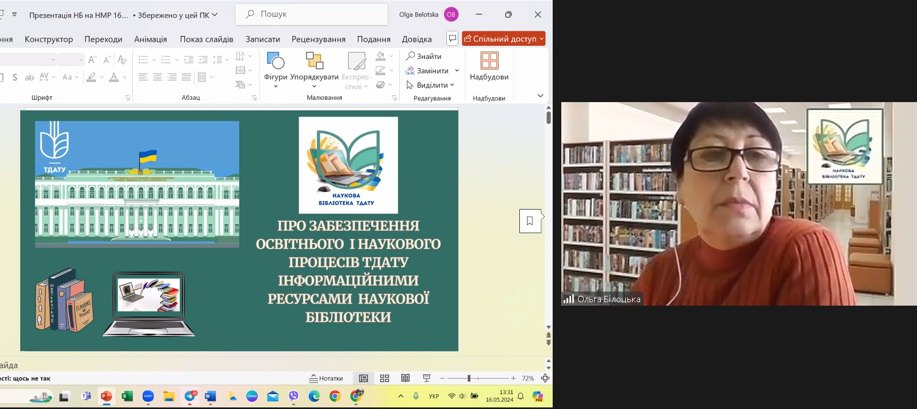Switch to Slide Sorter view
The image size is (917, 409).
tap(384, 379)
